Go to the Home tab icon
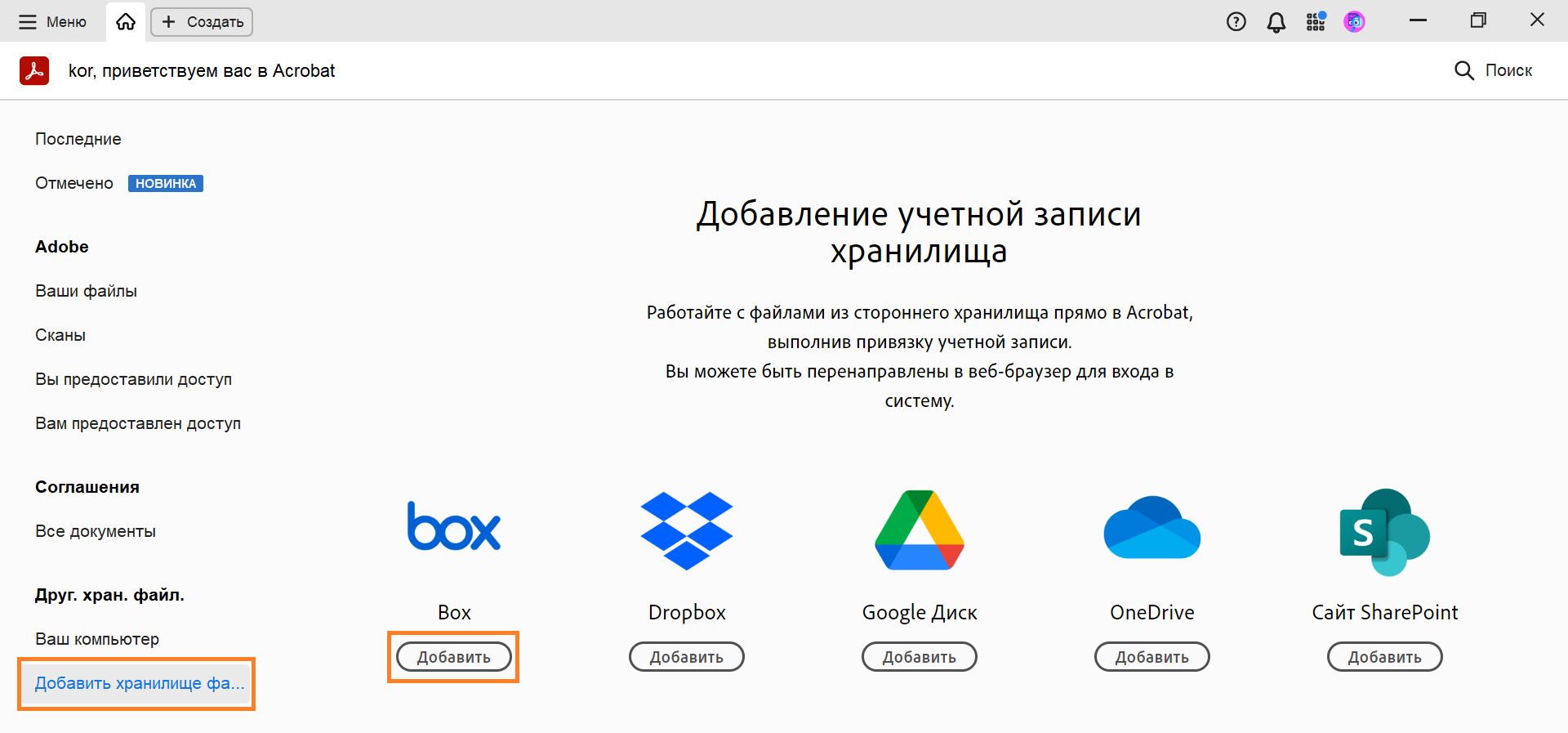This screenshot has height=733, width=1568. point(126,22)
